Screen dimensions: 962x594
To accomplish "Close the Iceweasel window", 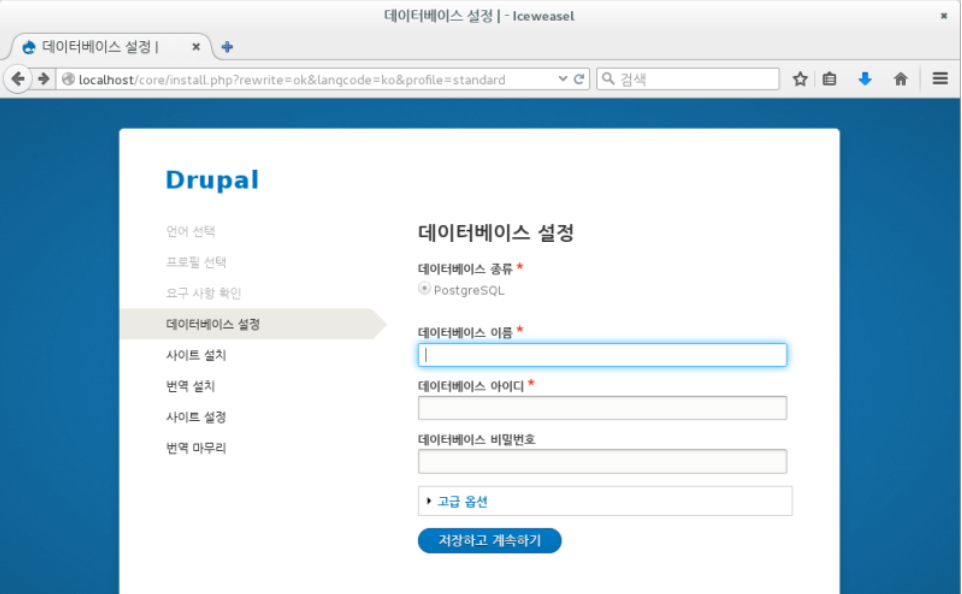I will click(944, 16).
